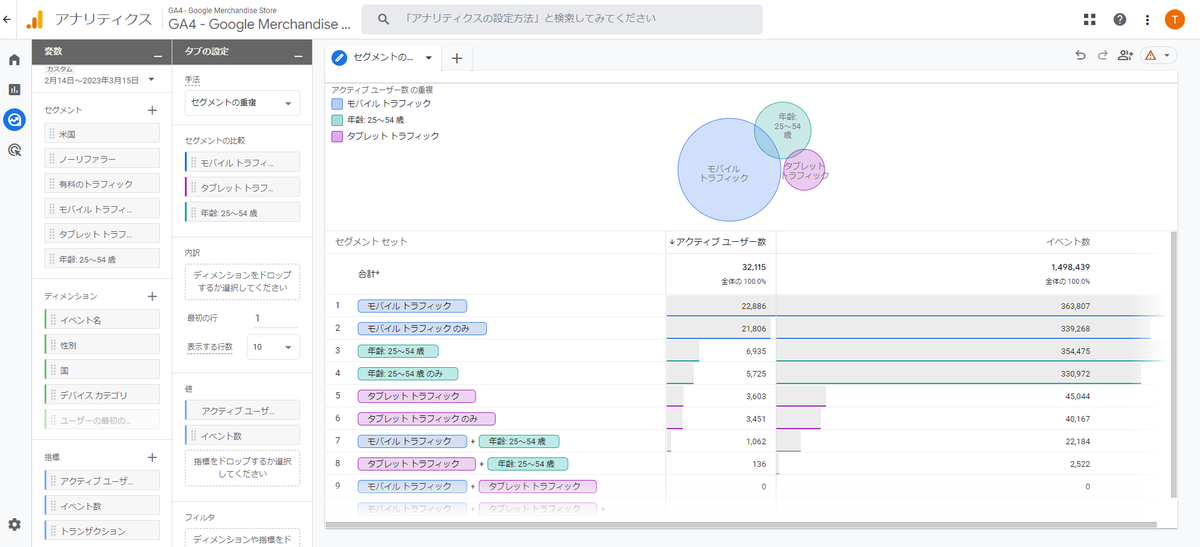The image size is (1200, 547).
Task: Open the account avatar T
Action: pos(1176,19)
